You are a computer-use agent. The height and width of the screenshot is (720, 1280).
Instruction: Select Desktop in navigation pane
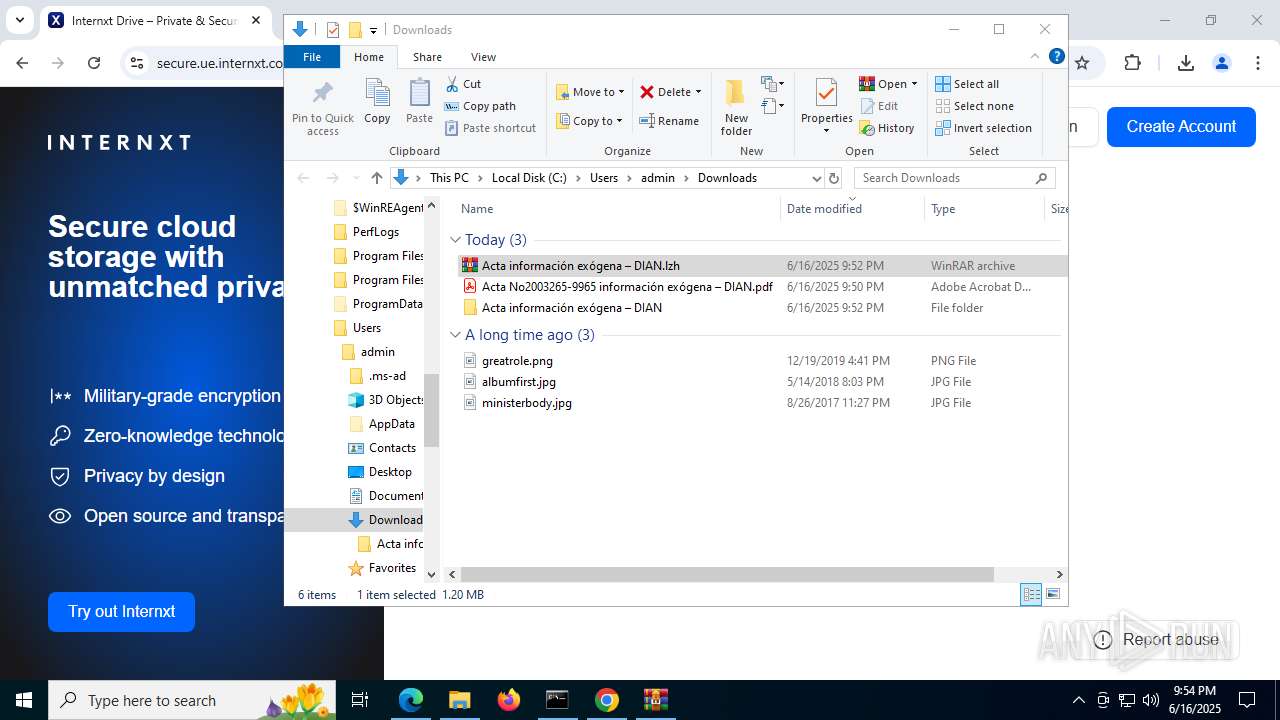pyautogui.click(x=389, y=472)
